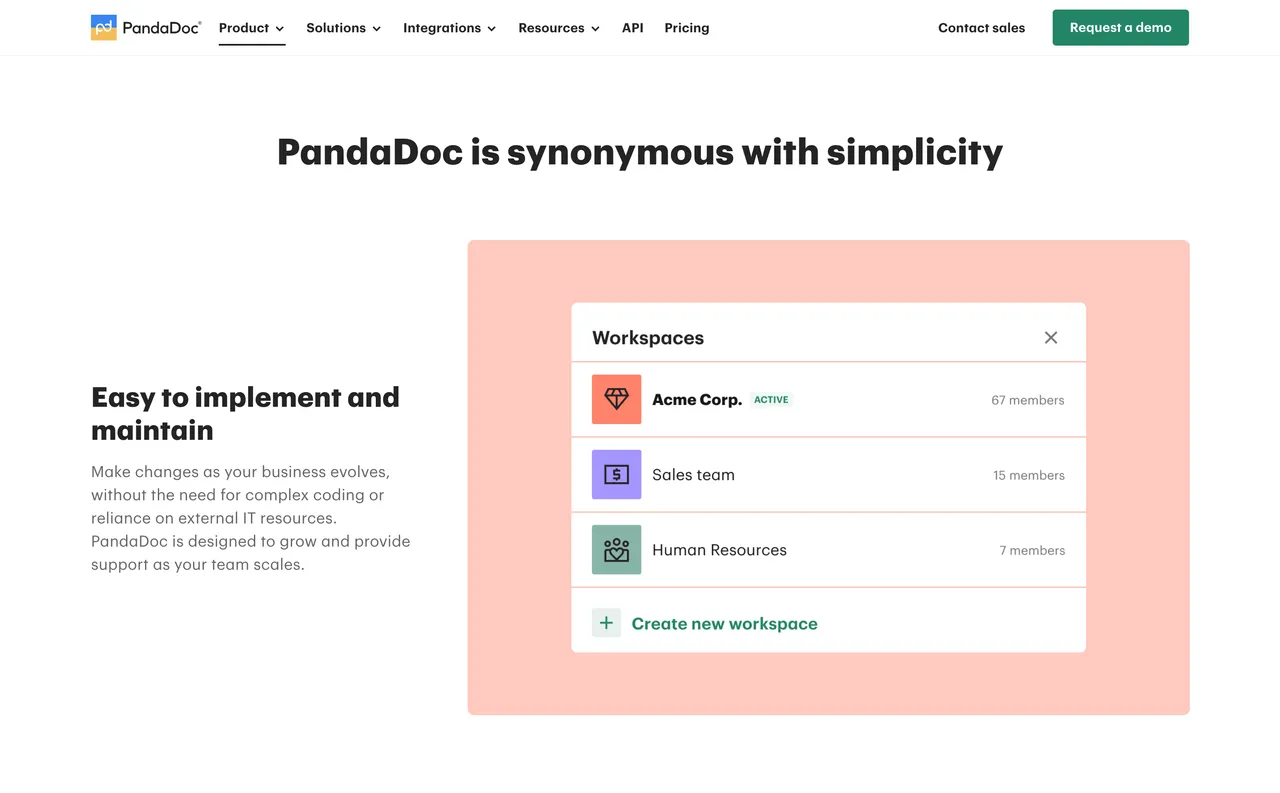The height and width of the screenshot is (793, 1280).
Task: Select the Acme Corp. workspace name
Action: pos(697,400)
